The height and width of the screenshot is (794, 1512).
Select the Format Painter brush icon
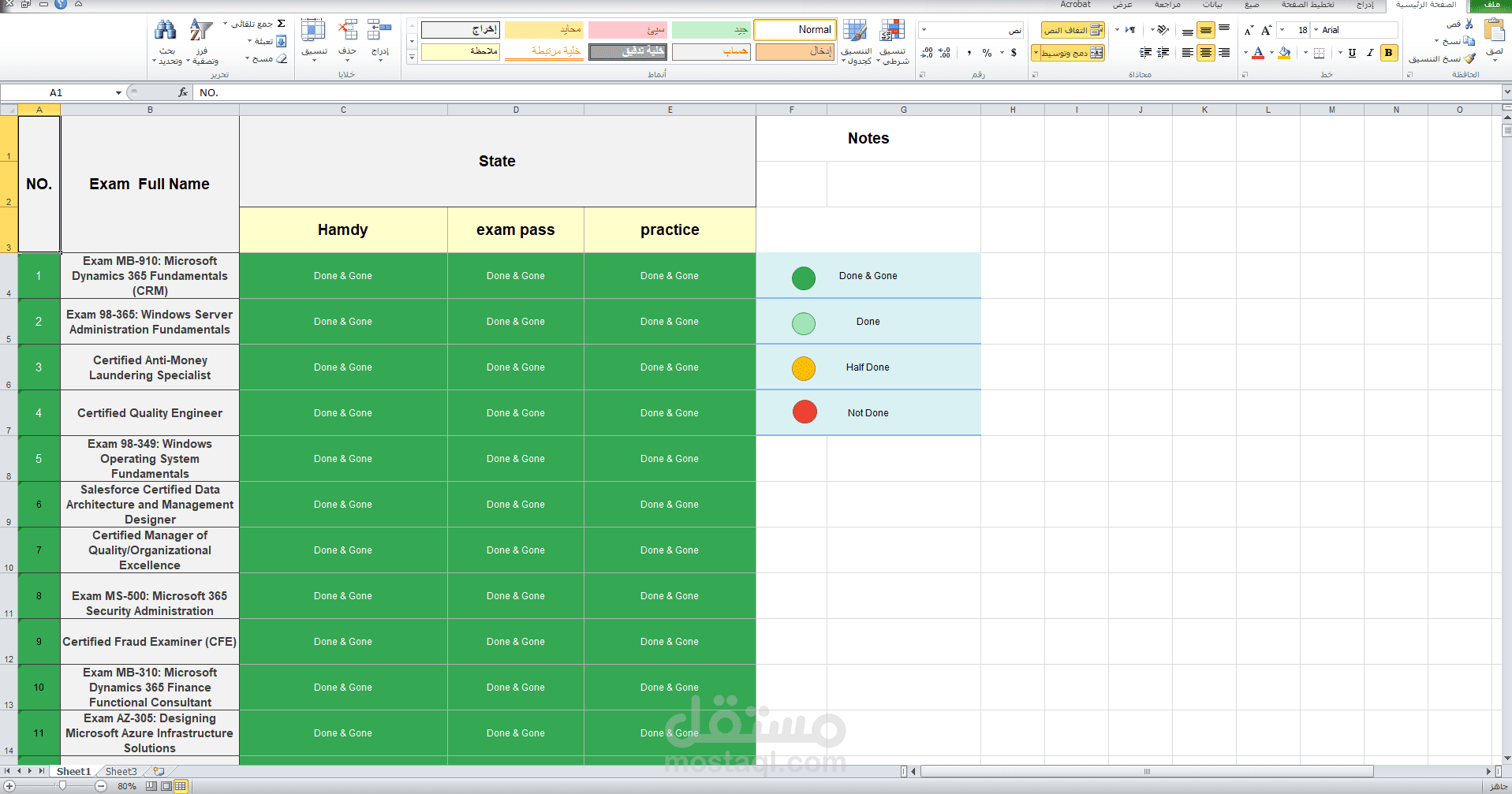click(1469, 58)
